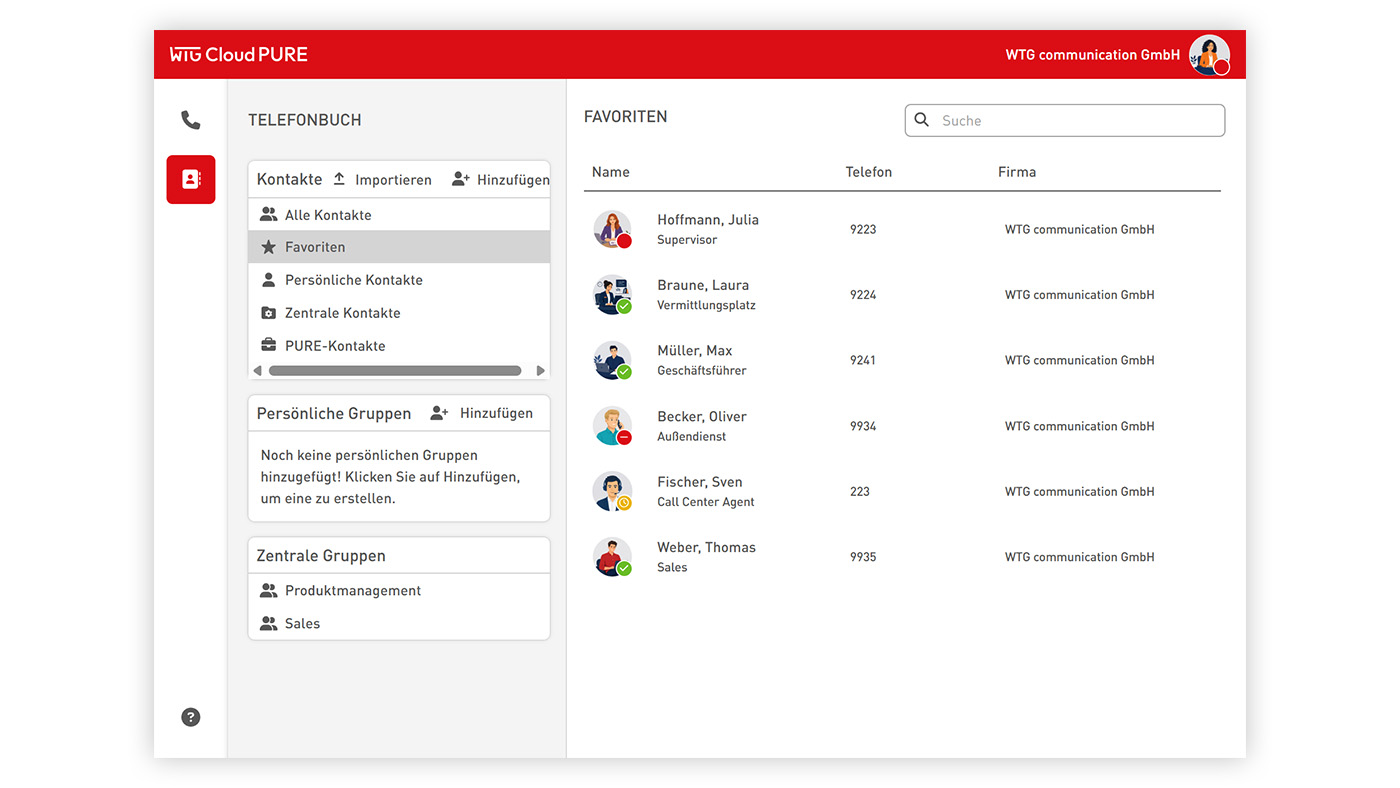
Task: Select the phonebook contacts sidebar icon
Action: point(191,179)
